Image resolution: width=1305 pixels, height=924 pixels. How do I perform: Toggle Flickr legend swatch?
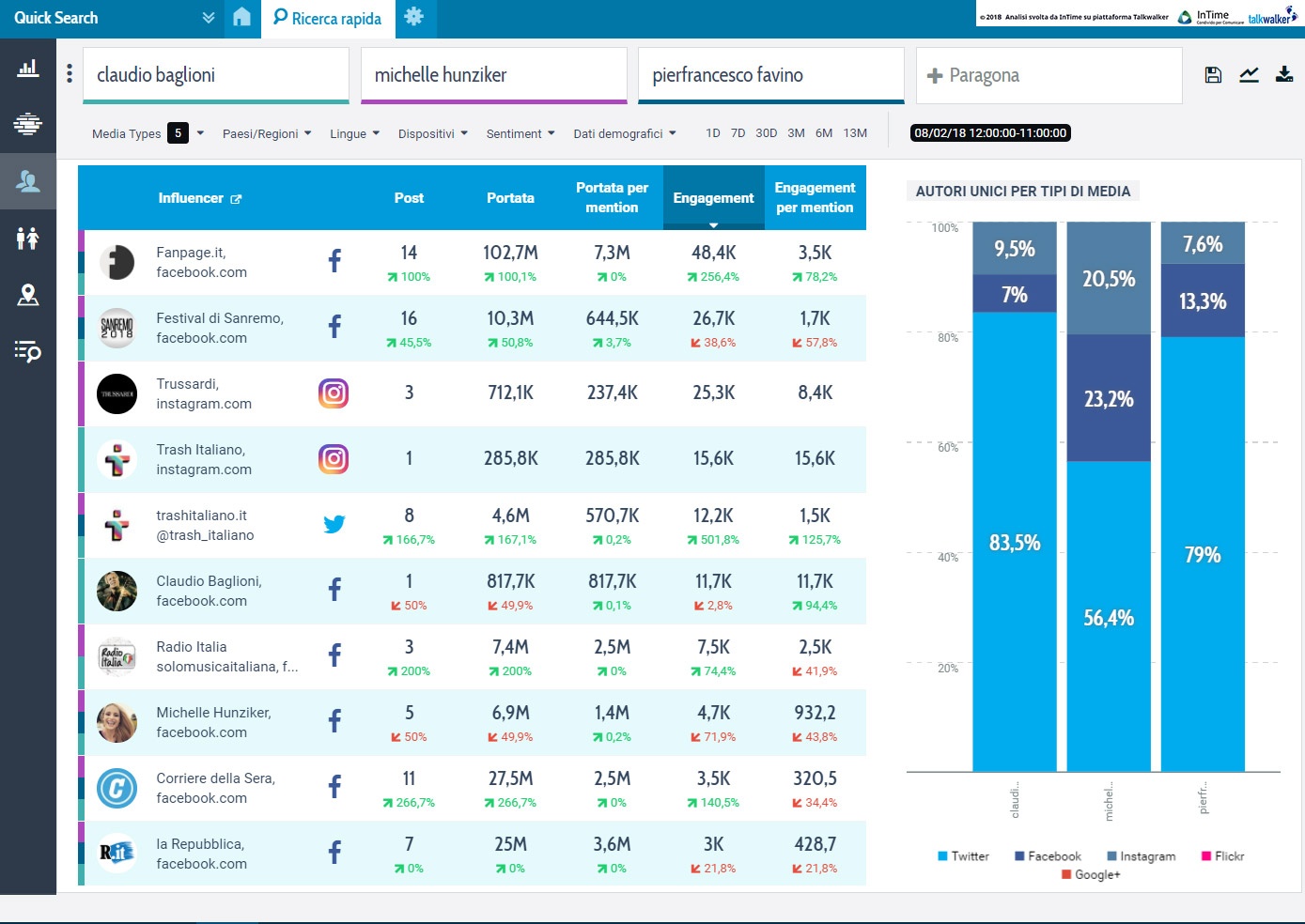[1206, 856]
